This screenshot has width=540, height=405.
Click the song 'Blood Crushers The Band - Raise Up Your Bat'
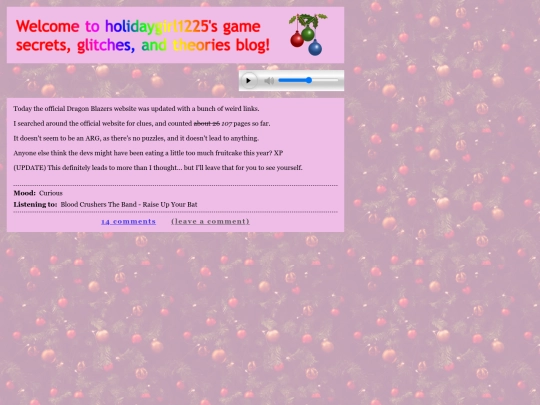tap(129, 204)
